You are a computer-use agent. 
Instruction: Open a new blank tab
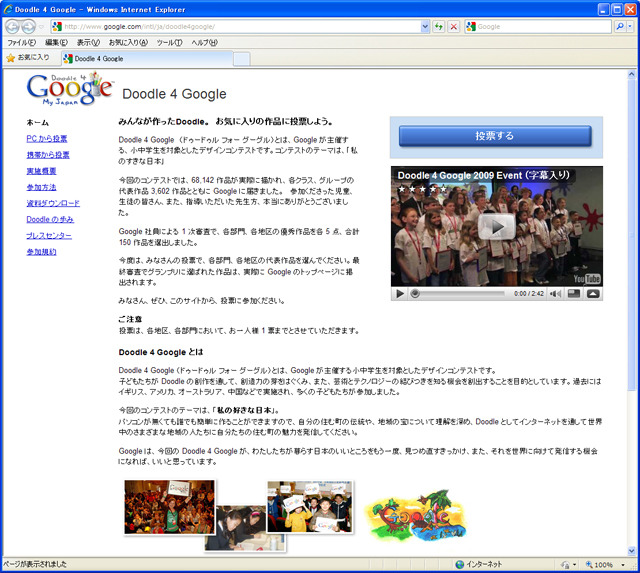[x=242, y=59]
